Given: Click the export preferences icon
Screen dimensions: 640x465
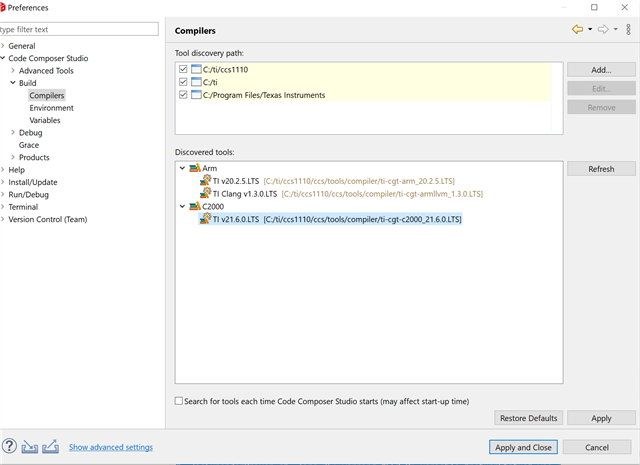Looking at the screenshot, I should click(51, 446).
